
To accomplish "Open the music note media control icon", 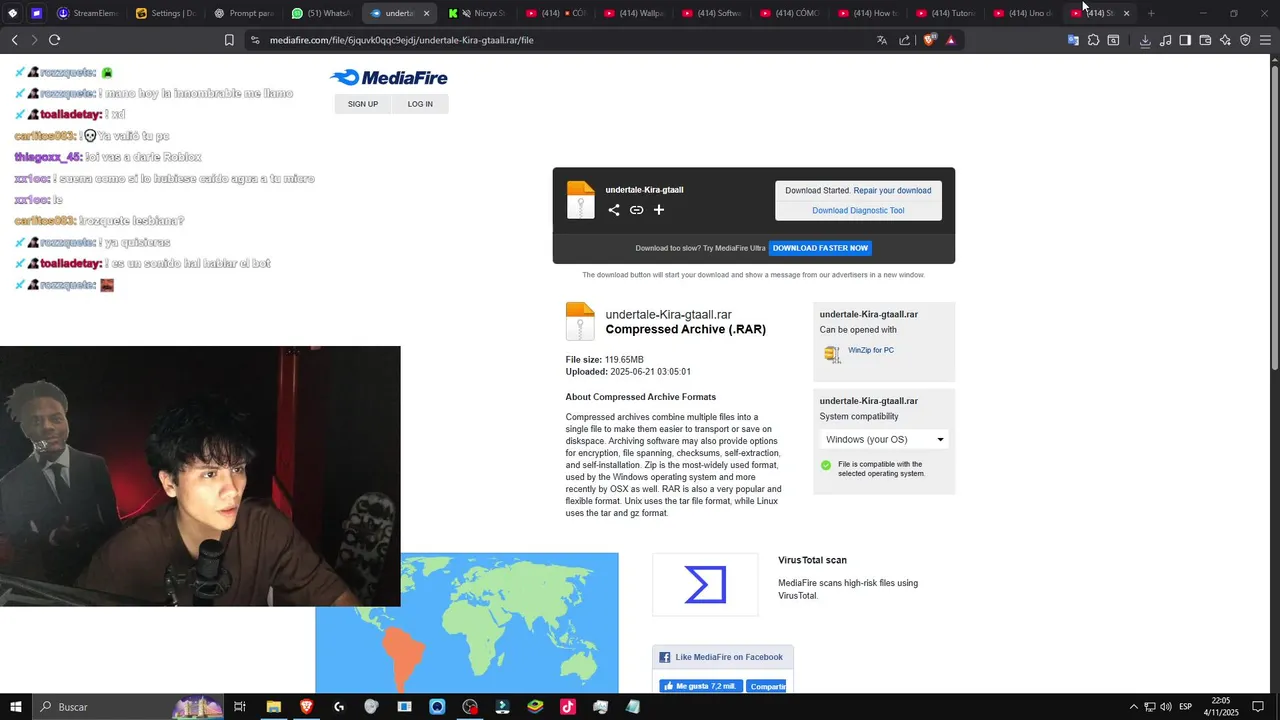I will [1165, 40].
